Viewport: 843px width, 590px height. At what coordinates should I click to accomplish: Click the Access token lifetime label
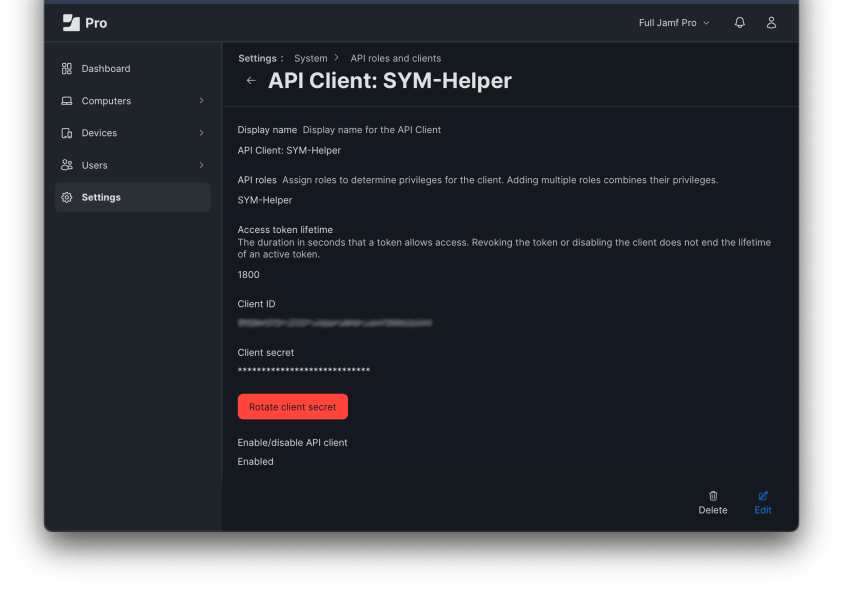coord(285,230)
